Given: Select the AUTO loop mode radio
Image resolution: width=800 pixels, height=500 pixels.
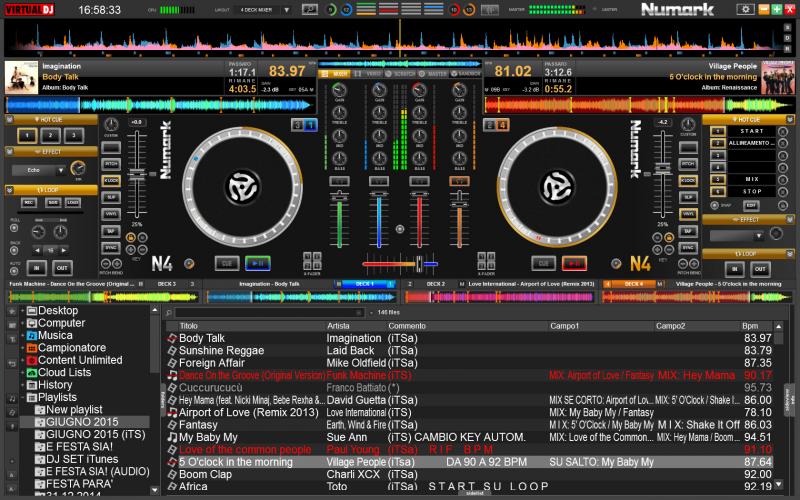Looking at the screenshot, I should pos(14,271).
